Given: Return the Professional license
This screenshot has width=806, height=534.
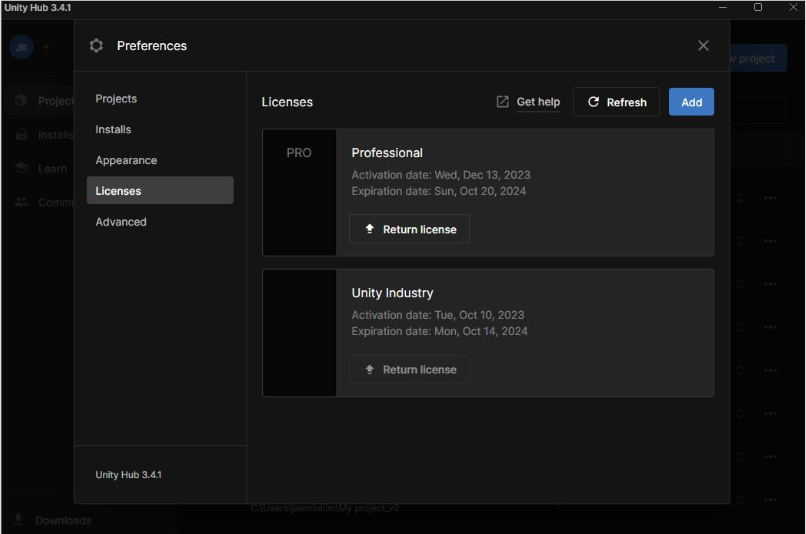Looking at the screenshot, I should point(409,229).
